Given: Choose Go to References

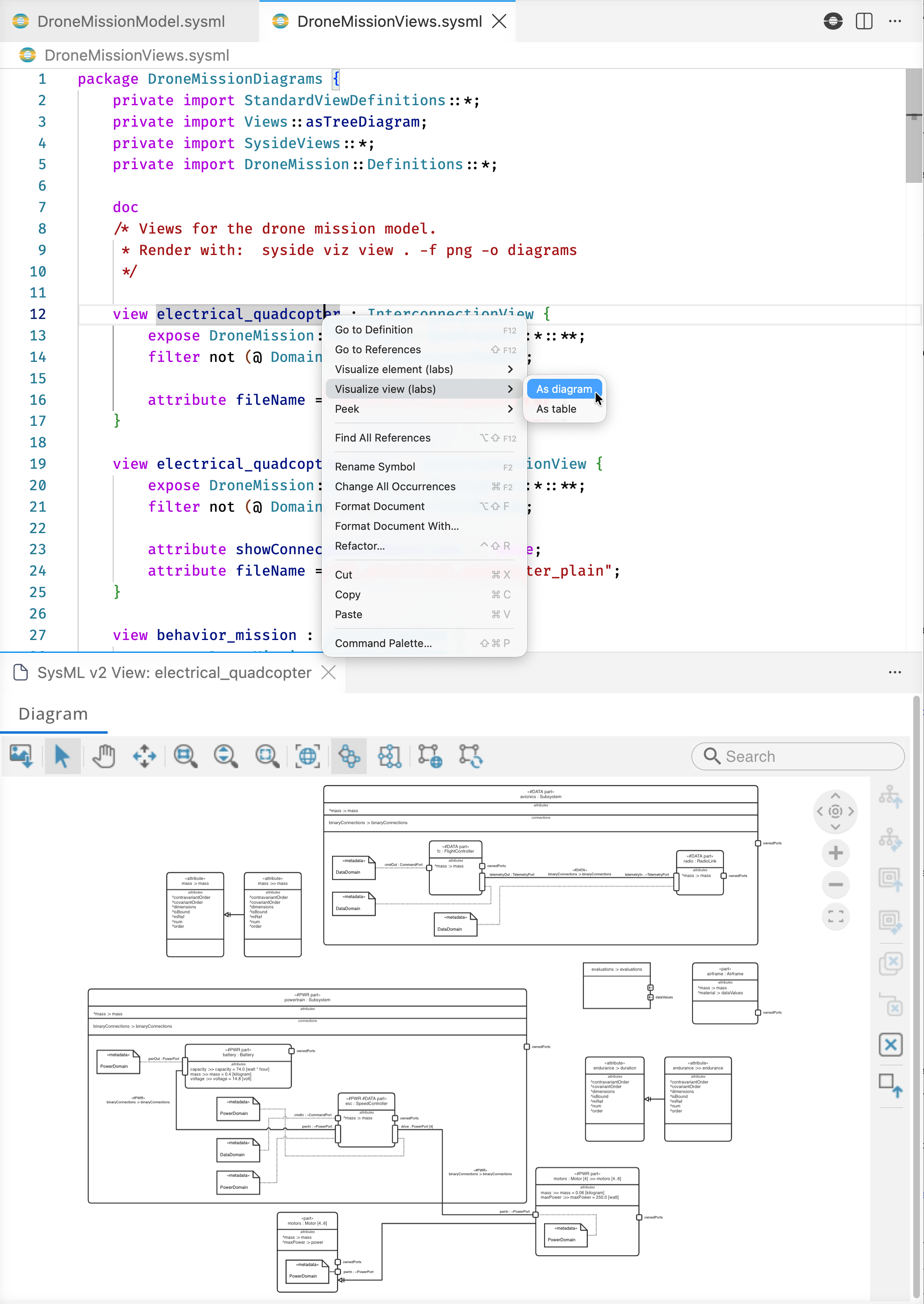Looking at the screenshot, I should pyautogui.click(x=424, y=350).
